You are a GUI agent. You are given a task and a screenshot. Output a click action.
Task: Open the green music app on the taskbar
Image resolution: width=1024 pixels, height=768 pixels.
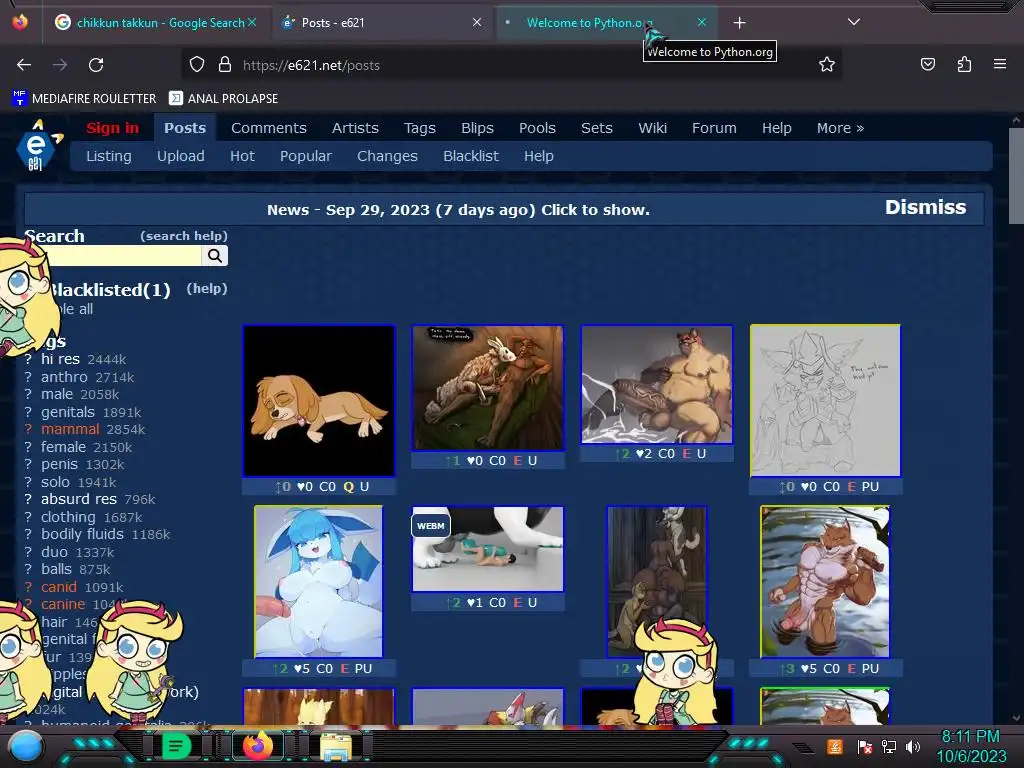[x=176, y=746]
